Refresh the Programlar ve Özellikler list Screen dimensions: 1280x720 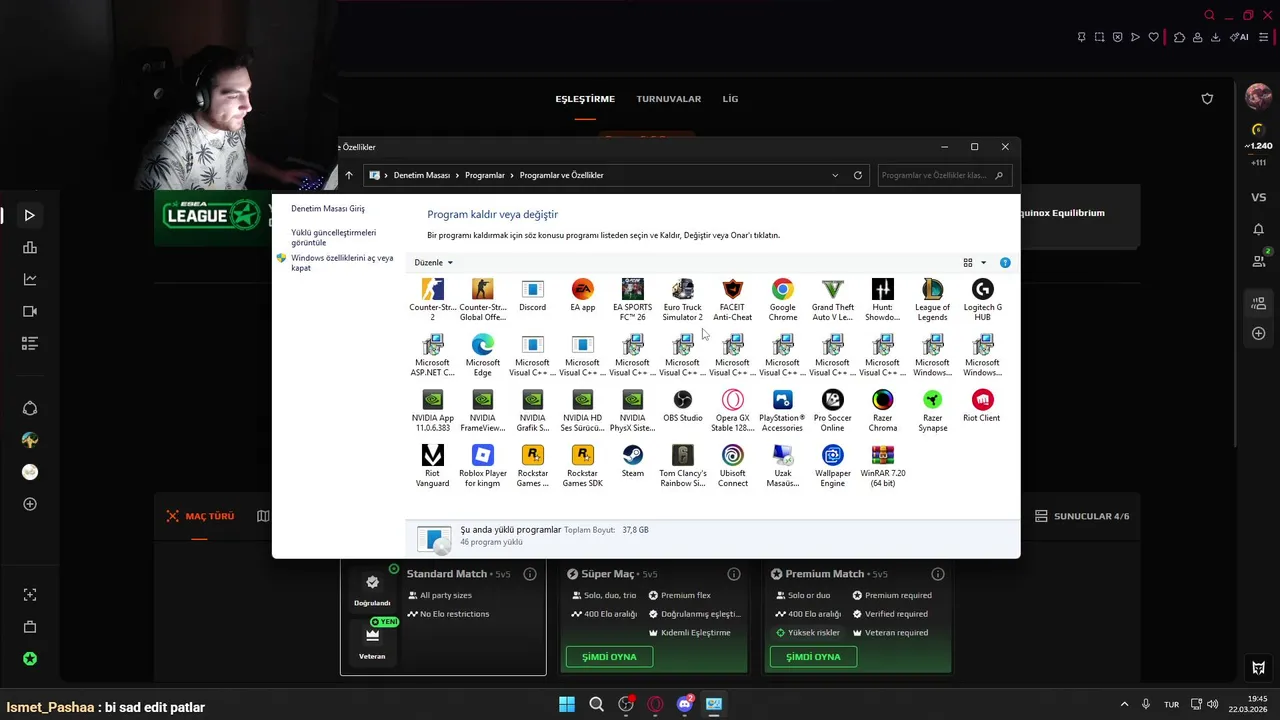pos(857,175)
